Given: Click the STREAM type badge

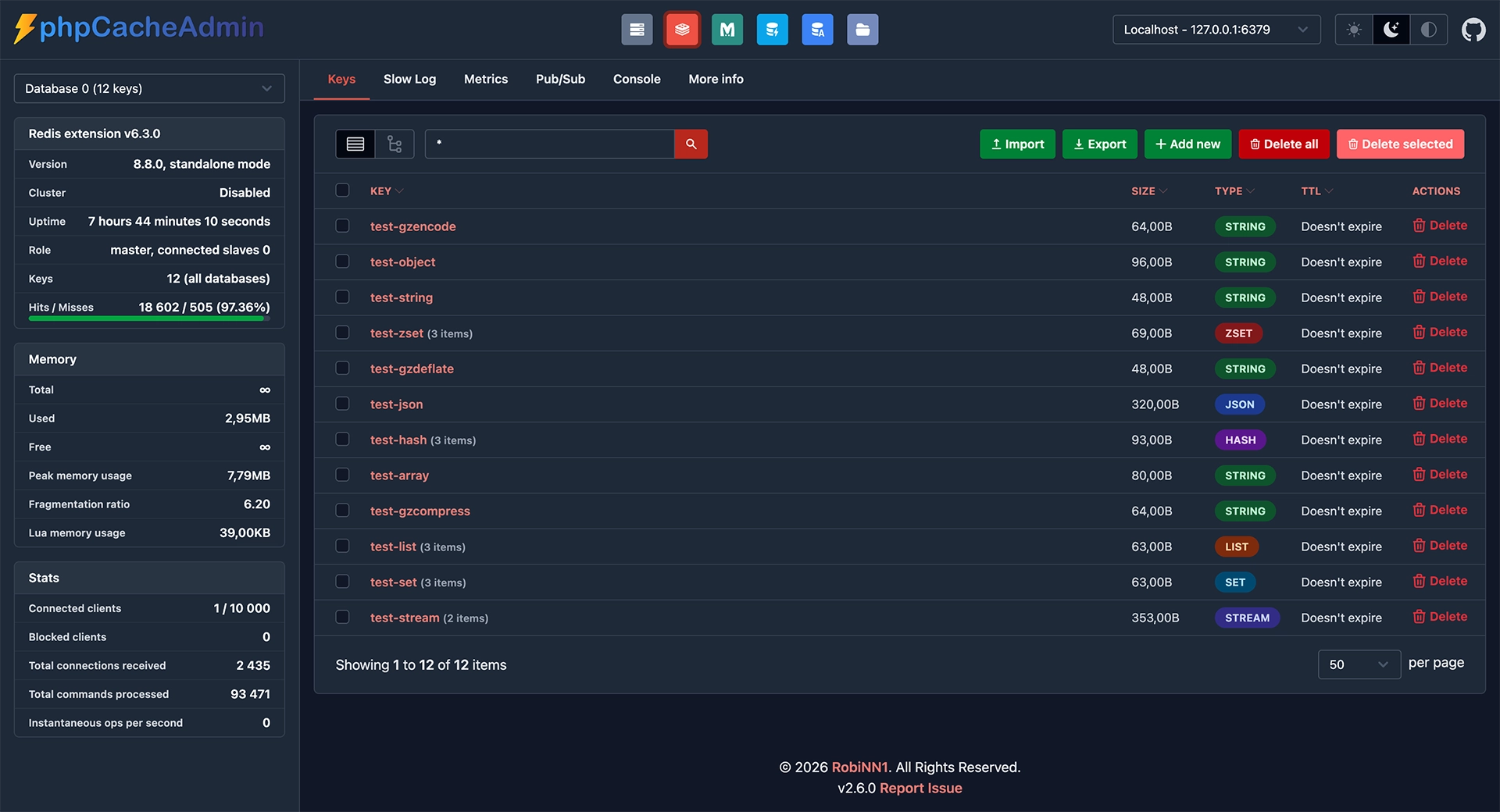Looking at the screenshot, I should click(x=1247, y=618).
